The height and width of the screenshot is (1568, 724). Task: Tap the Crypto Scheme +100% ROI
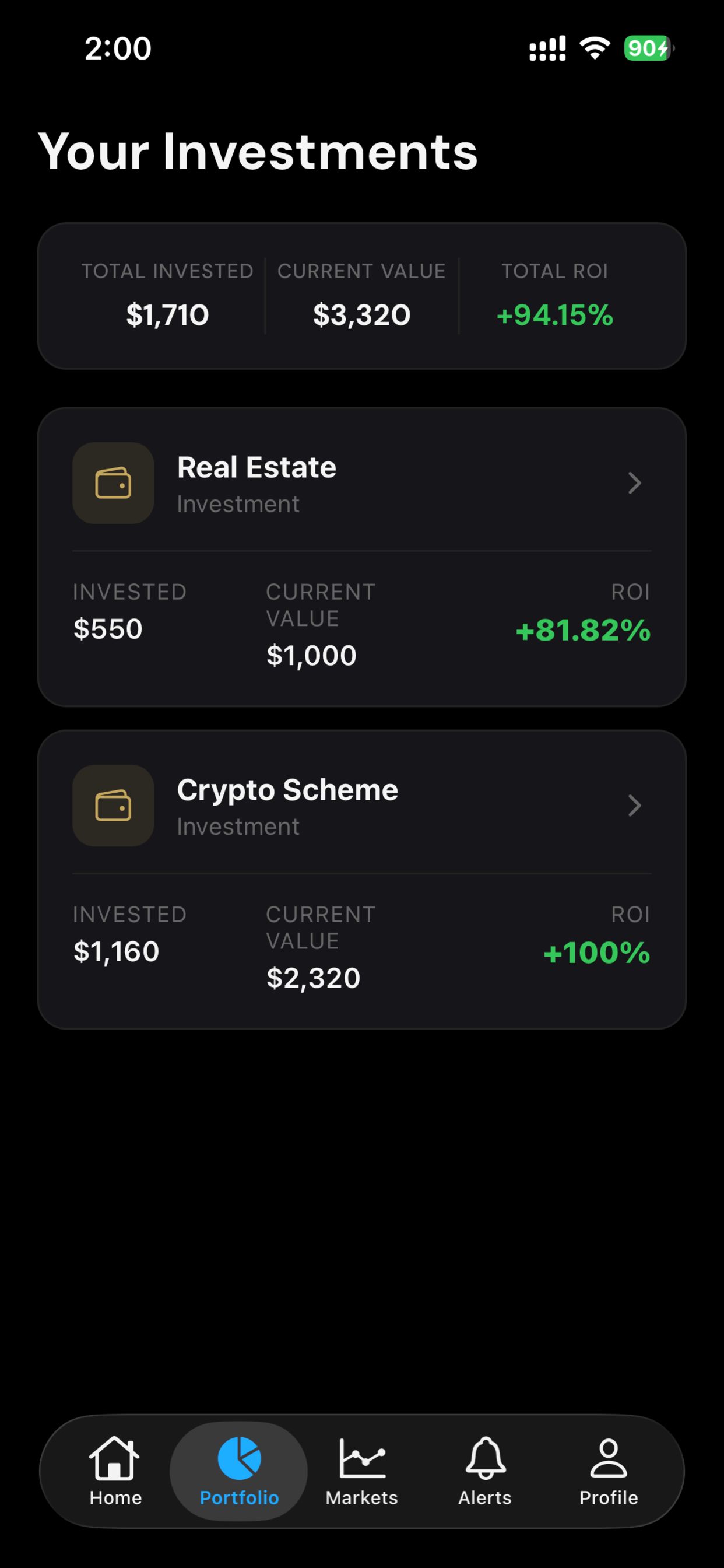[597, 952]
